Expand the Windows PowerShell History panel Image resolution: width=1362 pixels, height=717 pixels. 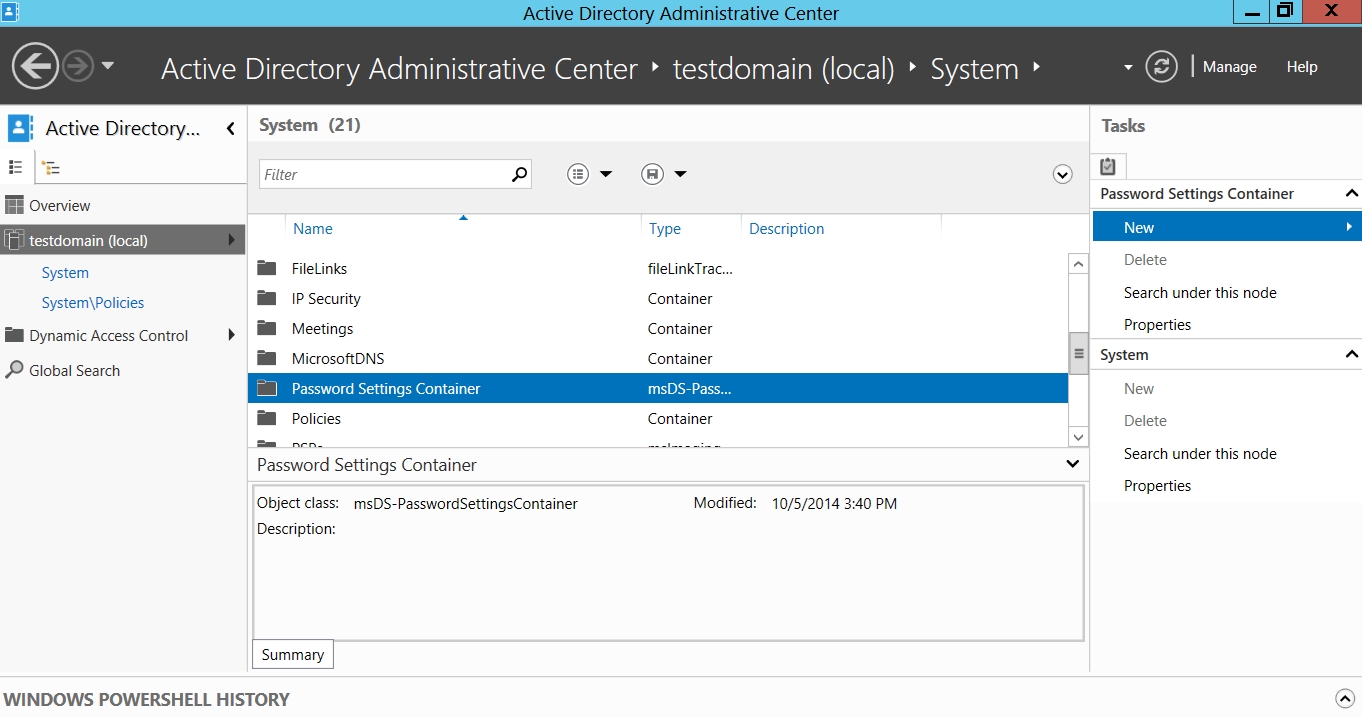[1345, 699]
